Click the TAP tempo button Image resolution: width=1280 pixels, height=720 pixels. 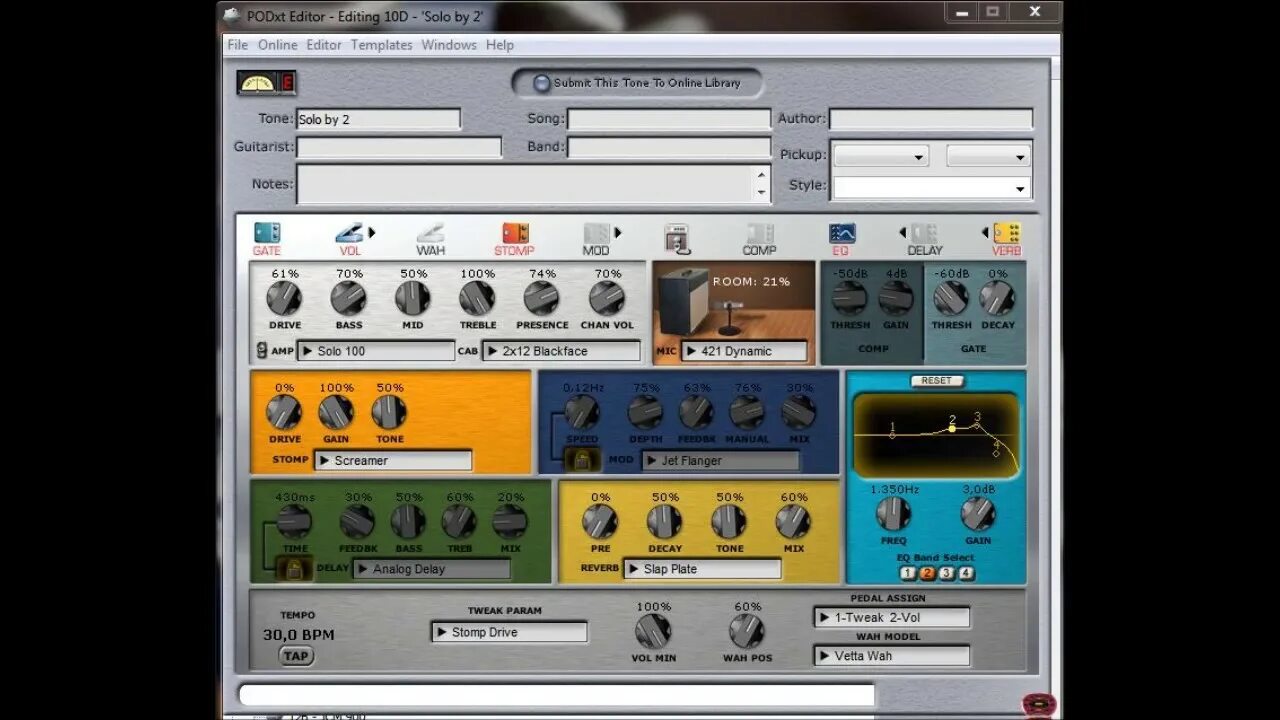[x=295, y=656]
